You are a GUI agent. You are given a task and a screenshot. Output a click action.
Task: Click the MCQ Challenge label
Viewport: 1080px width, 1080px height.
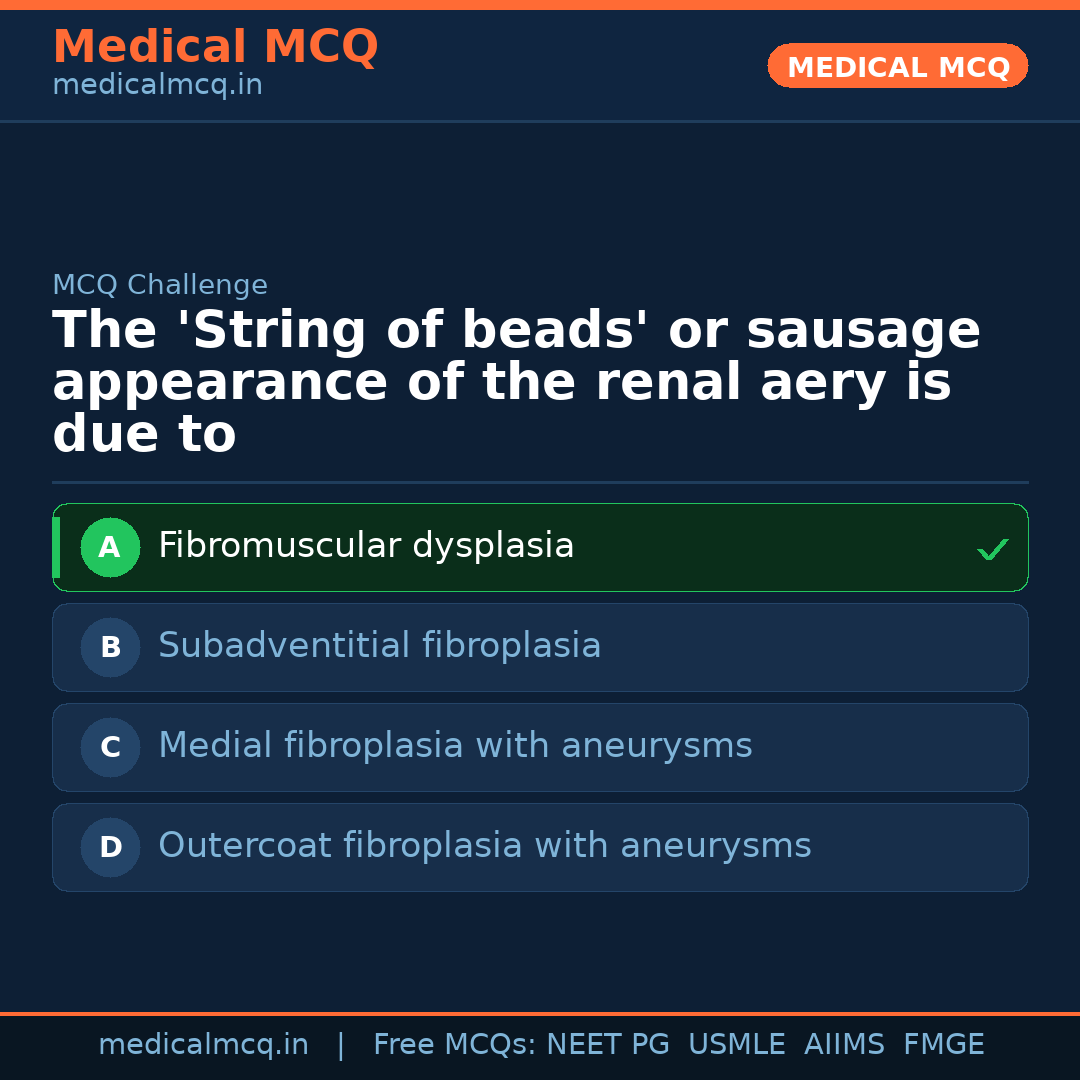click(160, 286)
